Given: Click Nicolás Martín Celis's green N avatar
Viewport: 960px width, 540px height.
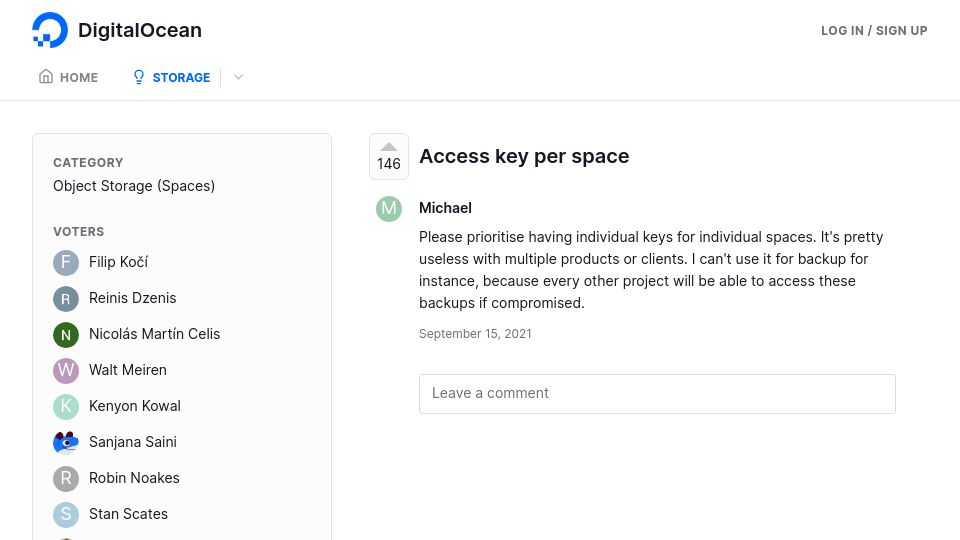Looking at the screenshot, I should 66,335.
